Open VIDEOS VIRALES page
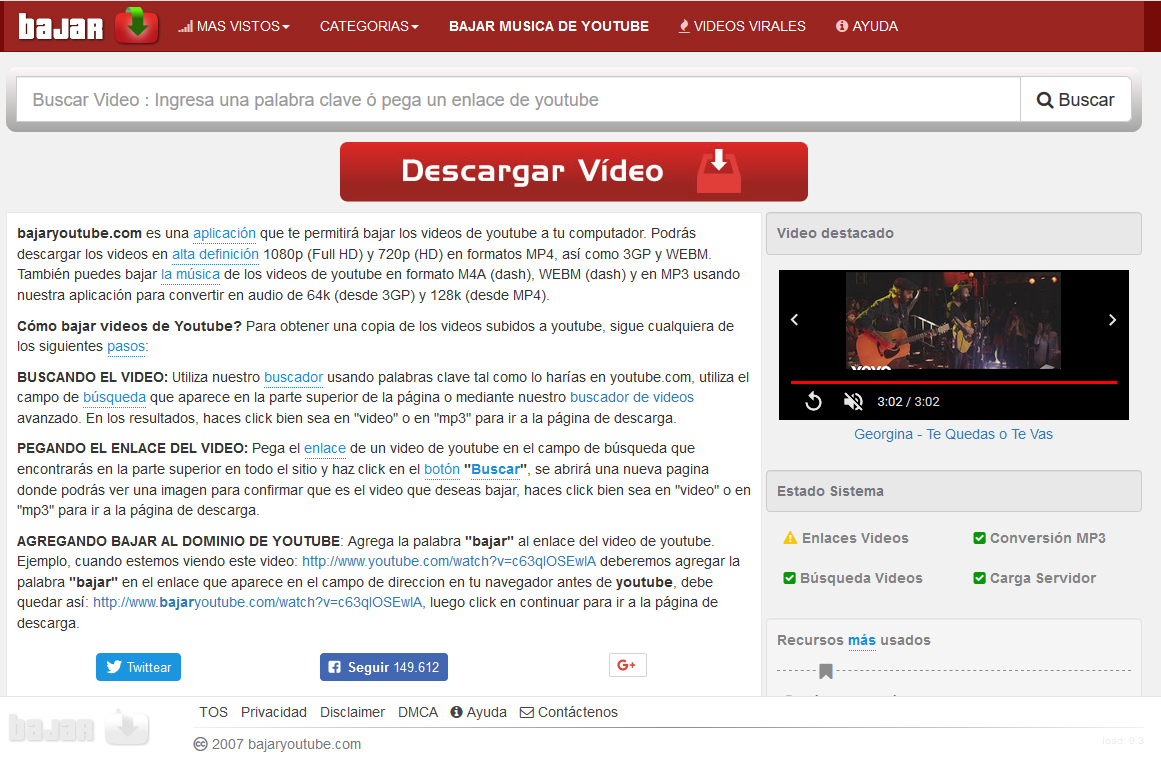The image size is (1161, 764). point(742,27)
